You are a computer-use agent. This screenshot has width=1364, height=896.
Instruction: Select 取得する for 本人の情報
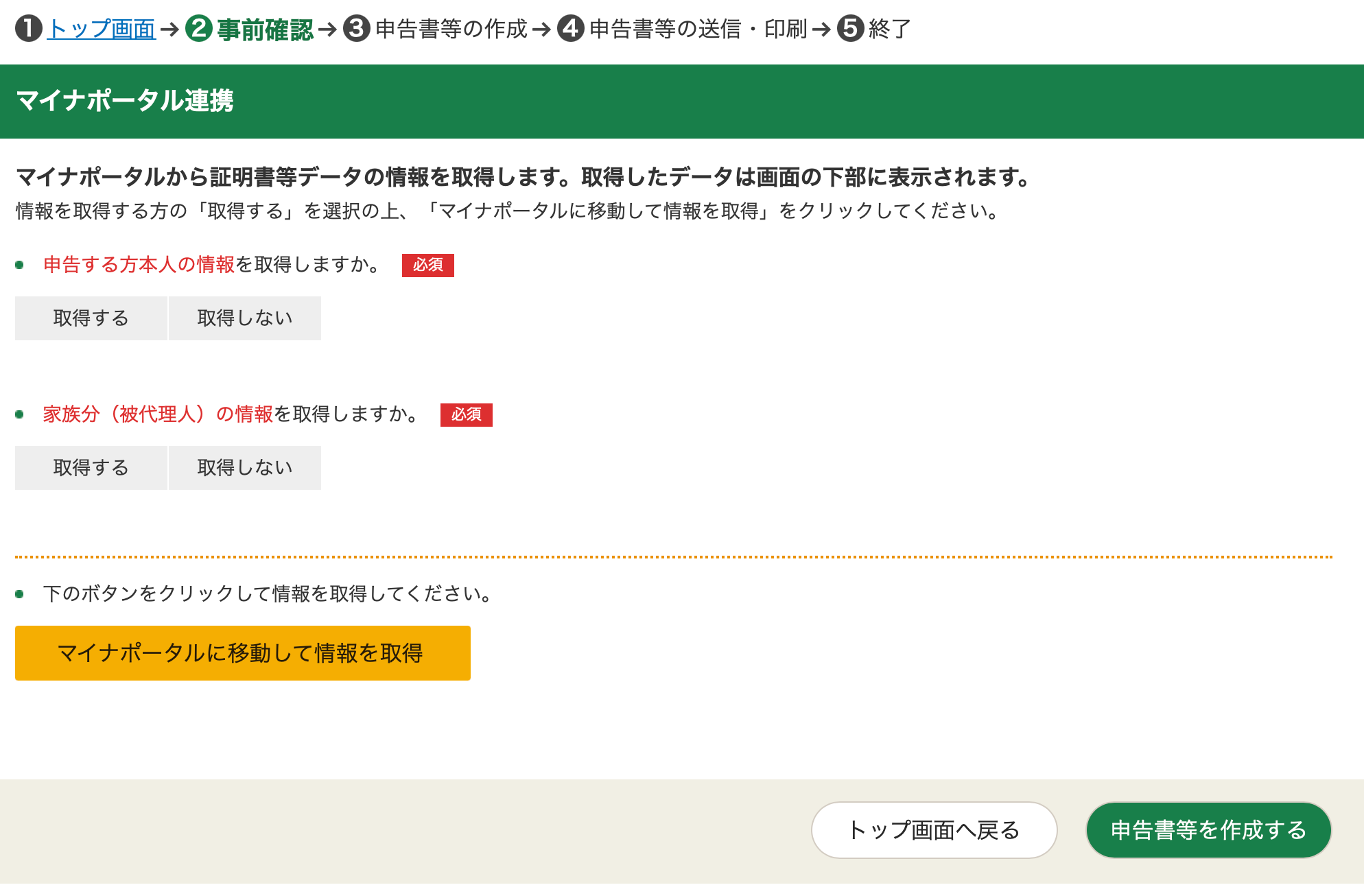pos(91,318)
